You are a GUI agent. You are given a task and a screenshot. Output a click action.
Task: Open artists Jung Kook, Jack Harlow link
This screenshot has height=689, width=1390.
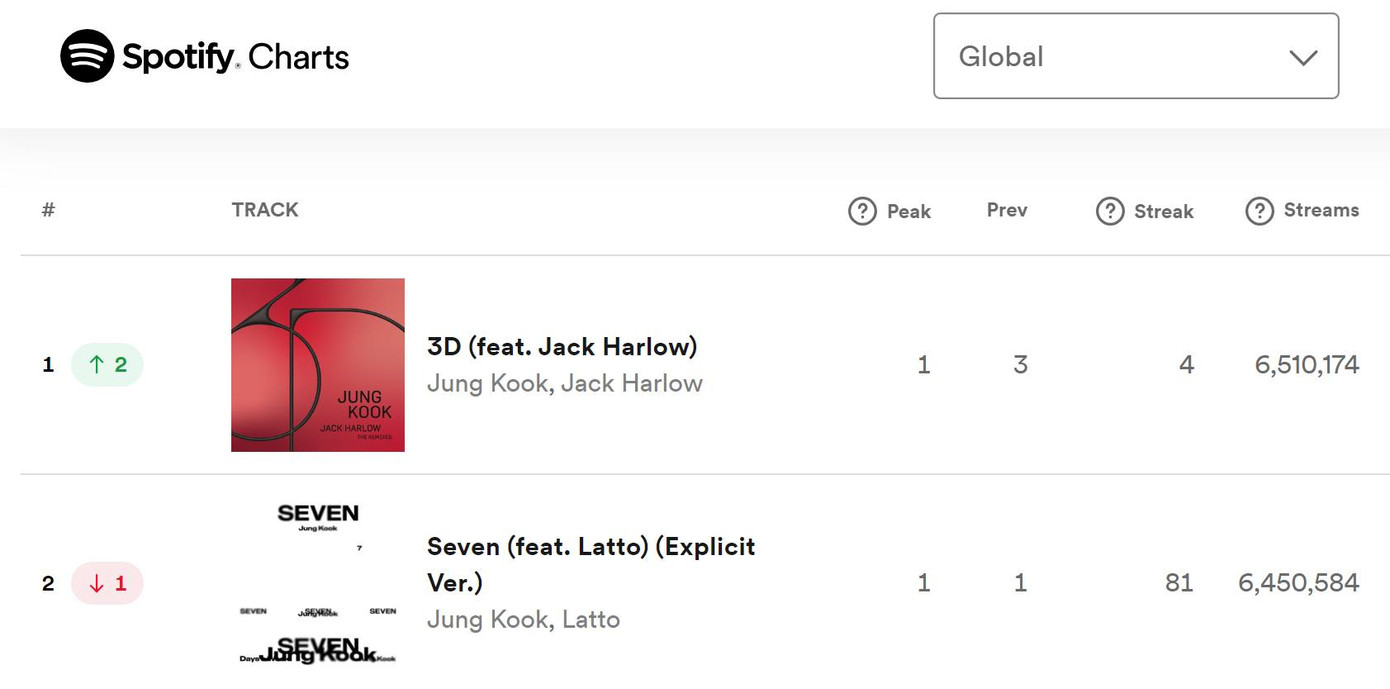[565, 384]
